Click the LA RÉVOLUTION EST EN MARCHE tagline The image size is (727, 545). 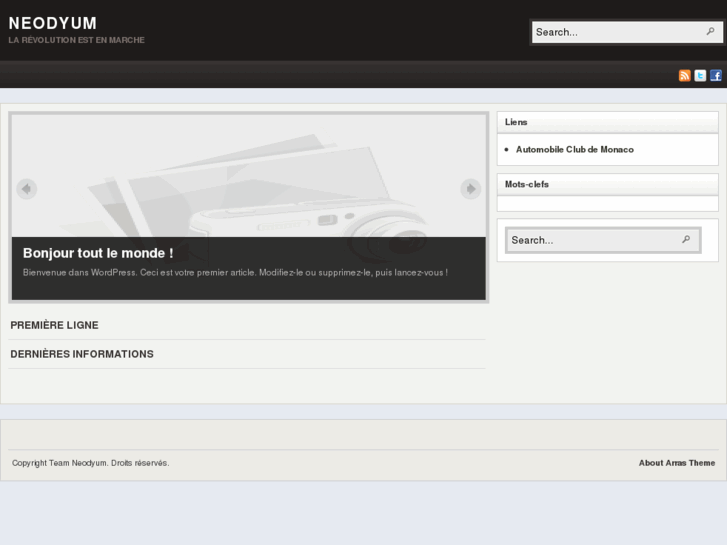(x=77, y=40)
